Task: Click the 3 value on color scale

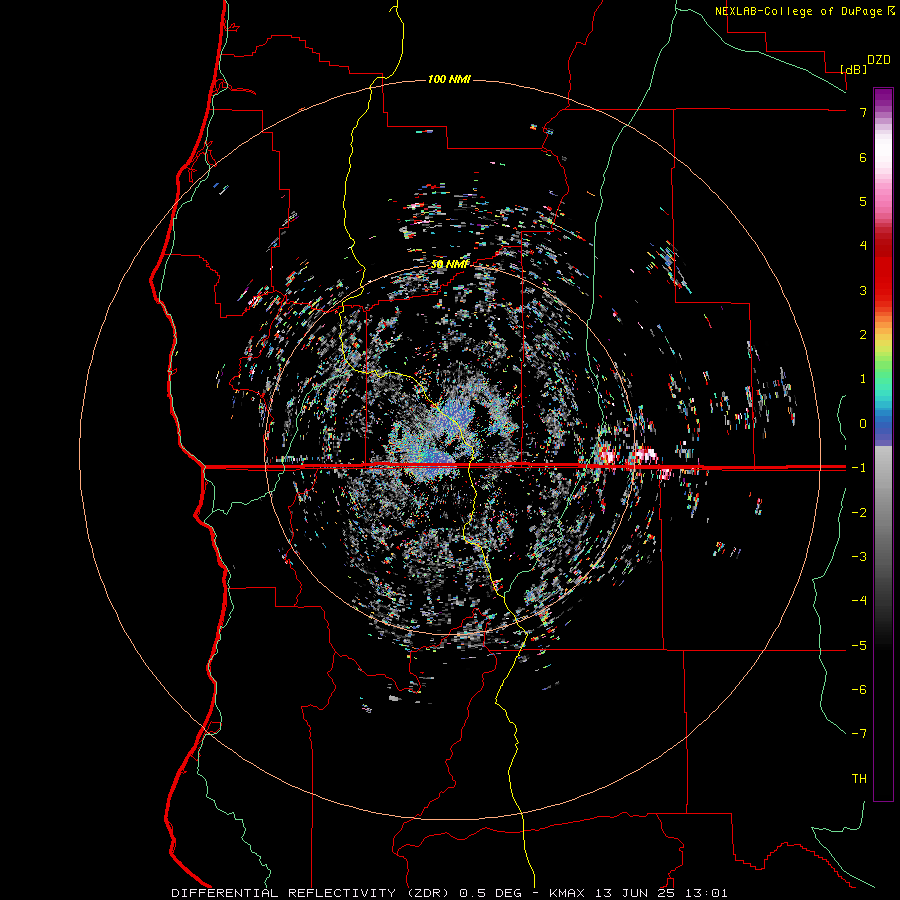Action: (x=863, y=290)
